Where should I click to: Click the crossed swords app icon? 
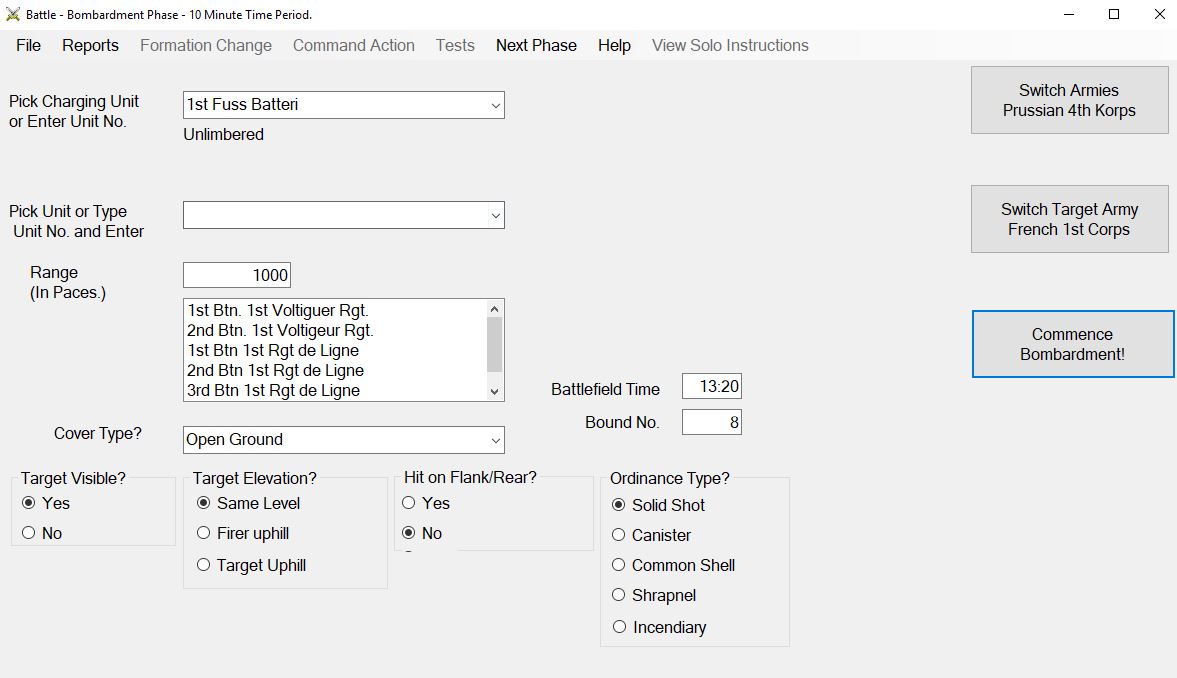click(x=13, y=15)
